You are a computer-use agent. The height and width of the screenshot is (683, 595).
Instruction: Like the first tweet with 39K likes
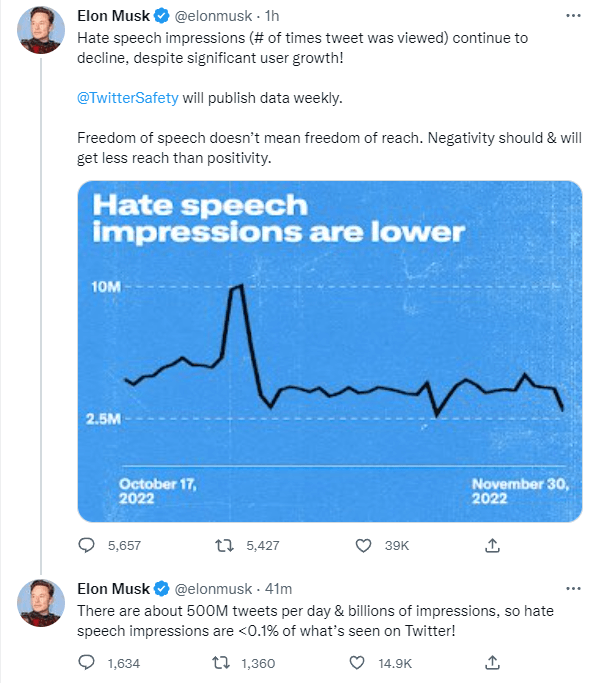point(363,545)
